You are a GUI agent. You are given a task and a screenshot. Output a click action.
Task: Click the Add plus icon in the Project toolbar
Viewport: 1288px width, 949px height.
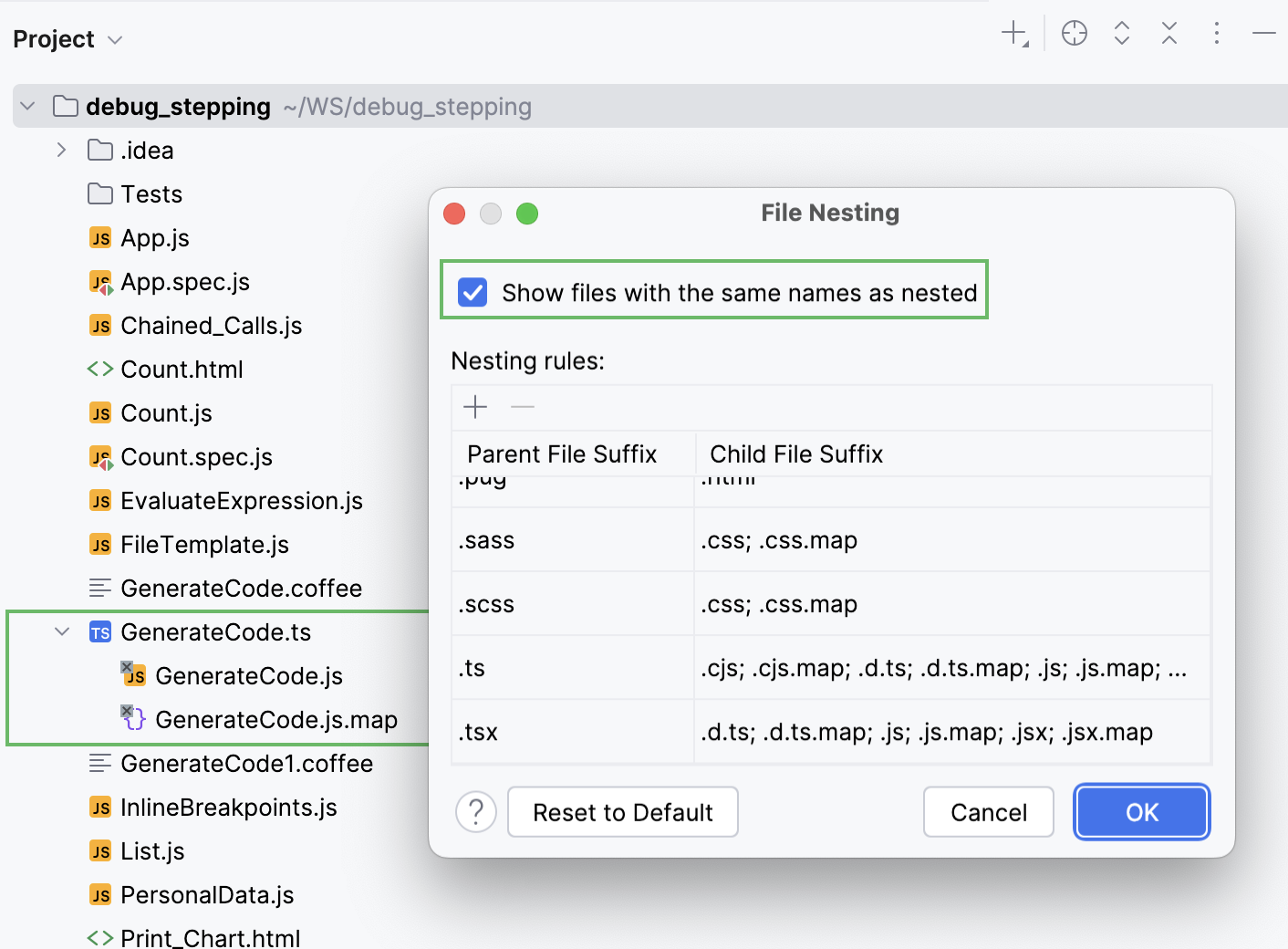pos(1013,33)
